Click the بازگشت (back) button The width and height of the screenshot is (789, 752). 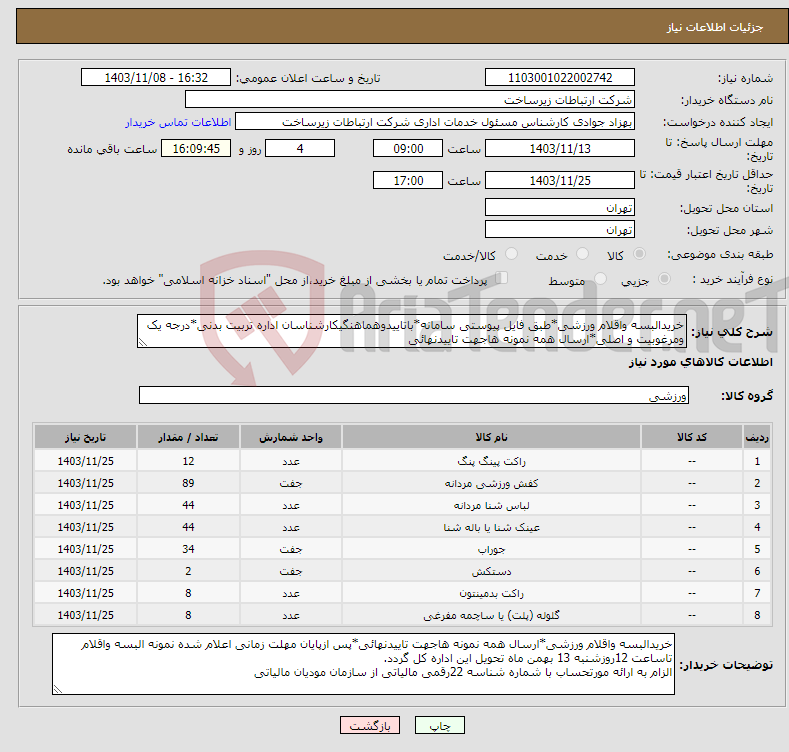coord(370,725)
